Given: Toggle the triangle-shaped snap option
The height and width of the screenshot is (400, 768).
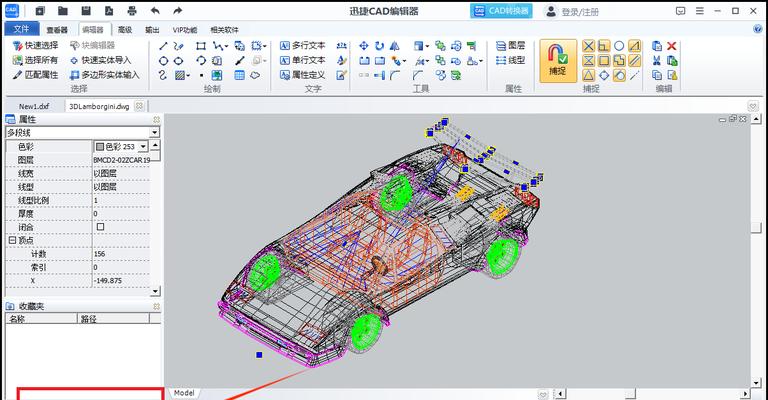Looking at the screenshot, I should click(x=588, y=75).
